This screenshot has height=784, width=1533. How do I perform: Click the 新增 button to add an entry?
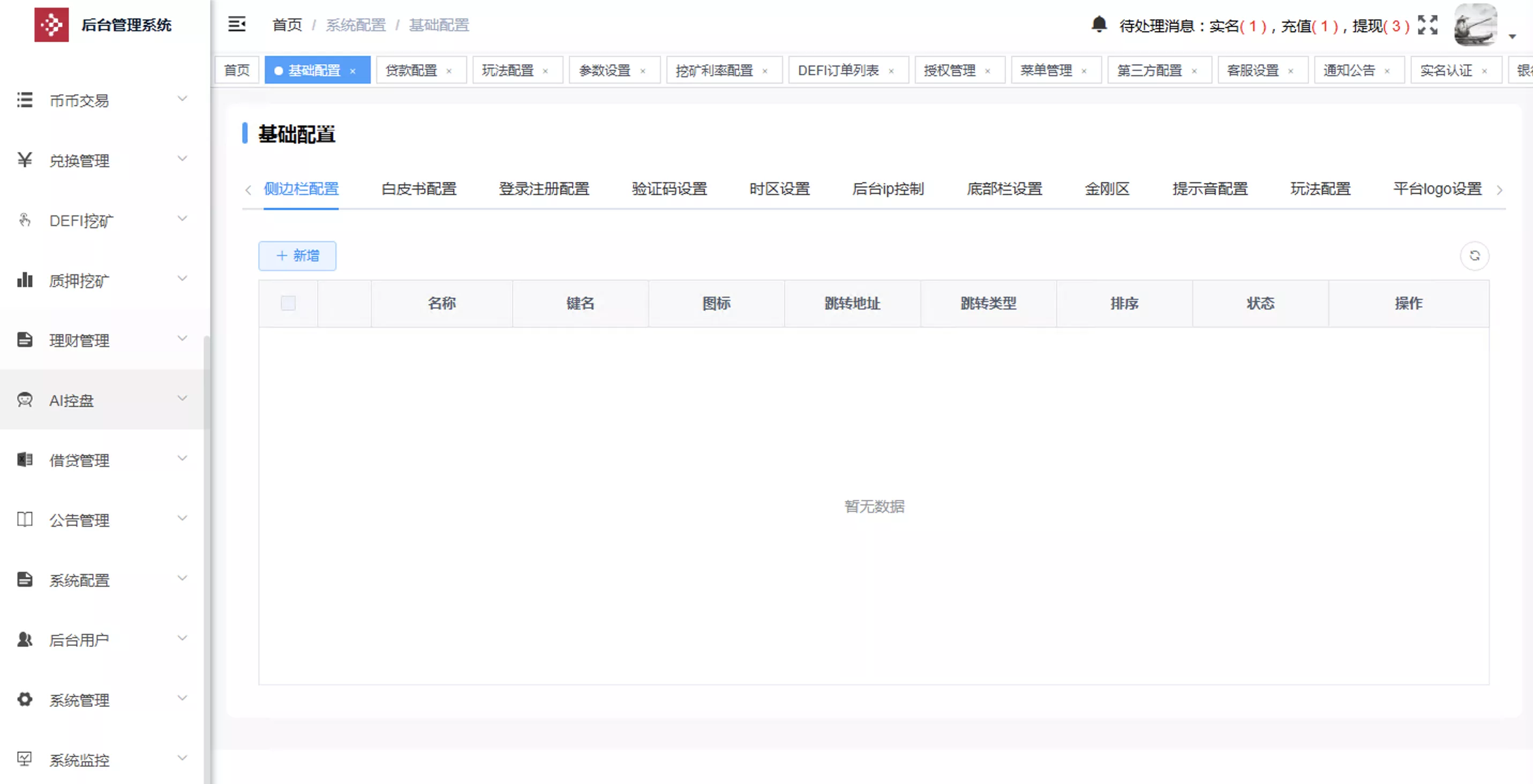click(x=297, y=256)
